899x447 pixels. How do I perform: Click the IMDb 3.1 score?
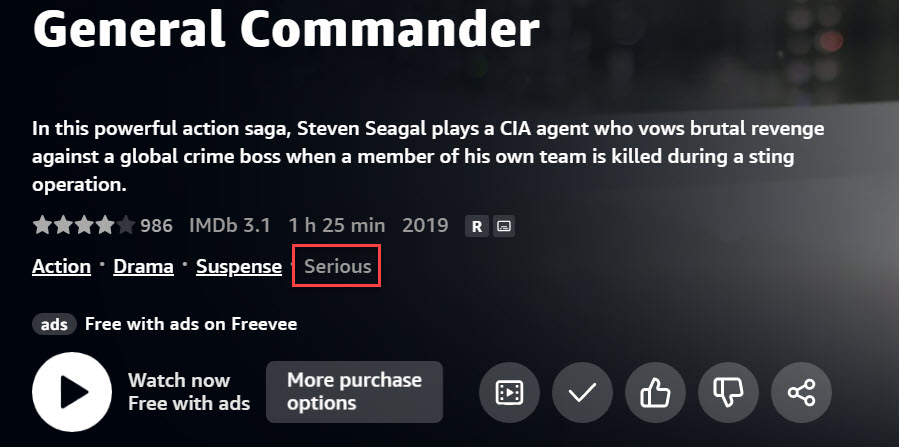(x=230, y=226)
